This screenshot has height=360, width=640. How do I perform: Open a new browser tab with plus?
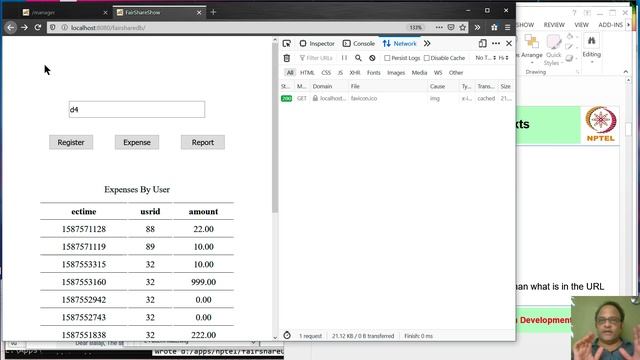[213, 12]
